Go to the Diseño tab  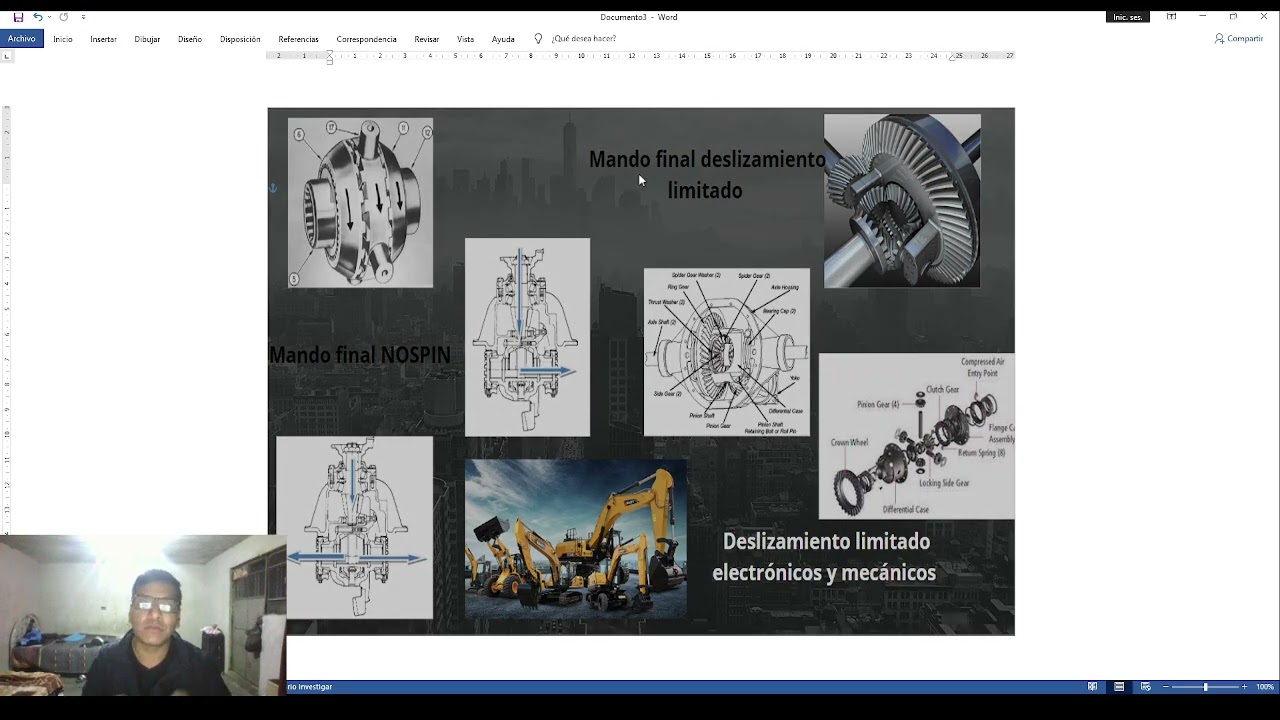pyautogui.click(x=190, y=39)
